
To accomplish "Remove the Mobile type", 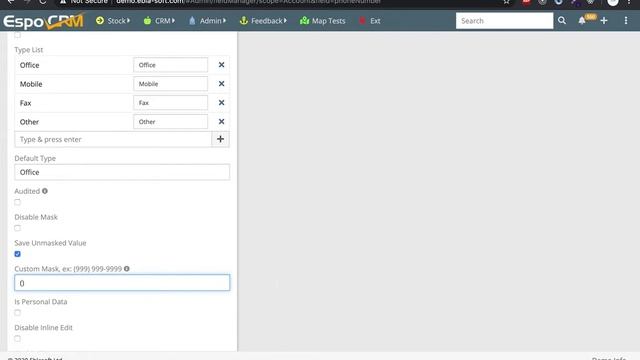I will click(x=221, y=84).
